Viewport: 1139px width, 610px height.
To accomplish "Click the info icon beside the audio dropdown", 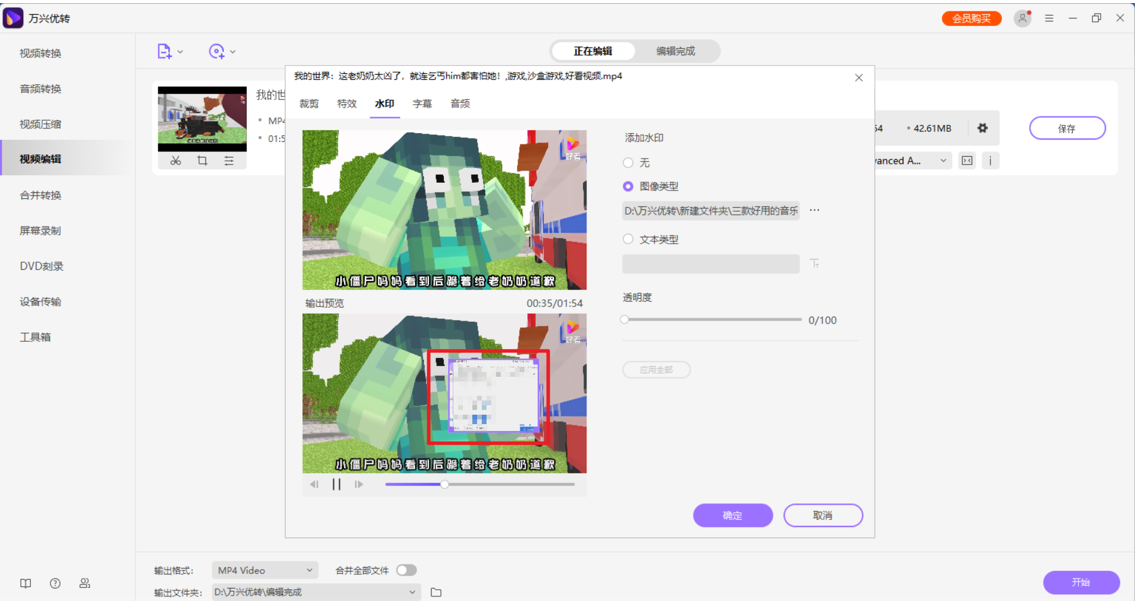I will pos(990,161).
